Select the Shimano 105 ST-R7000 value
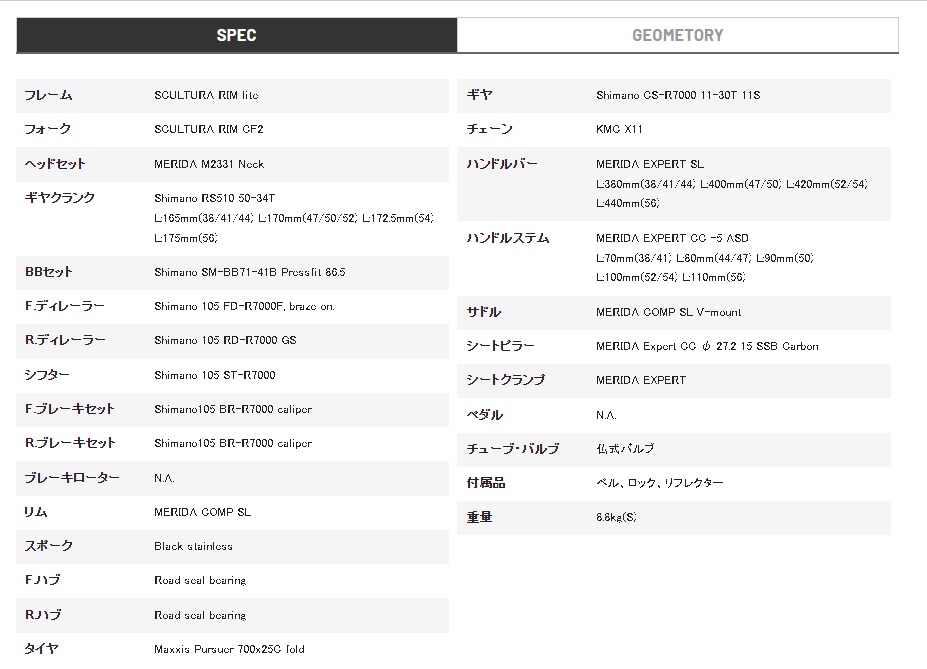Viewport: 927px width, 669px height. click(215, 375)
